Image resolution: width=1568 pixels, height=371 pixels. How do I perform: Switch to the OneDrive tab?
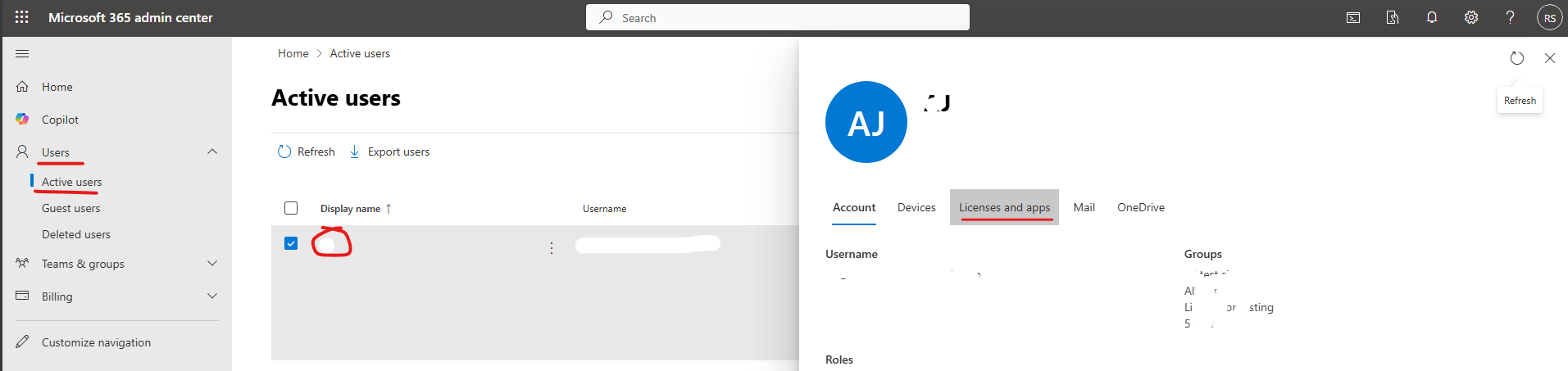click(1141, 207)
